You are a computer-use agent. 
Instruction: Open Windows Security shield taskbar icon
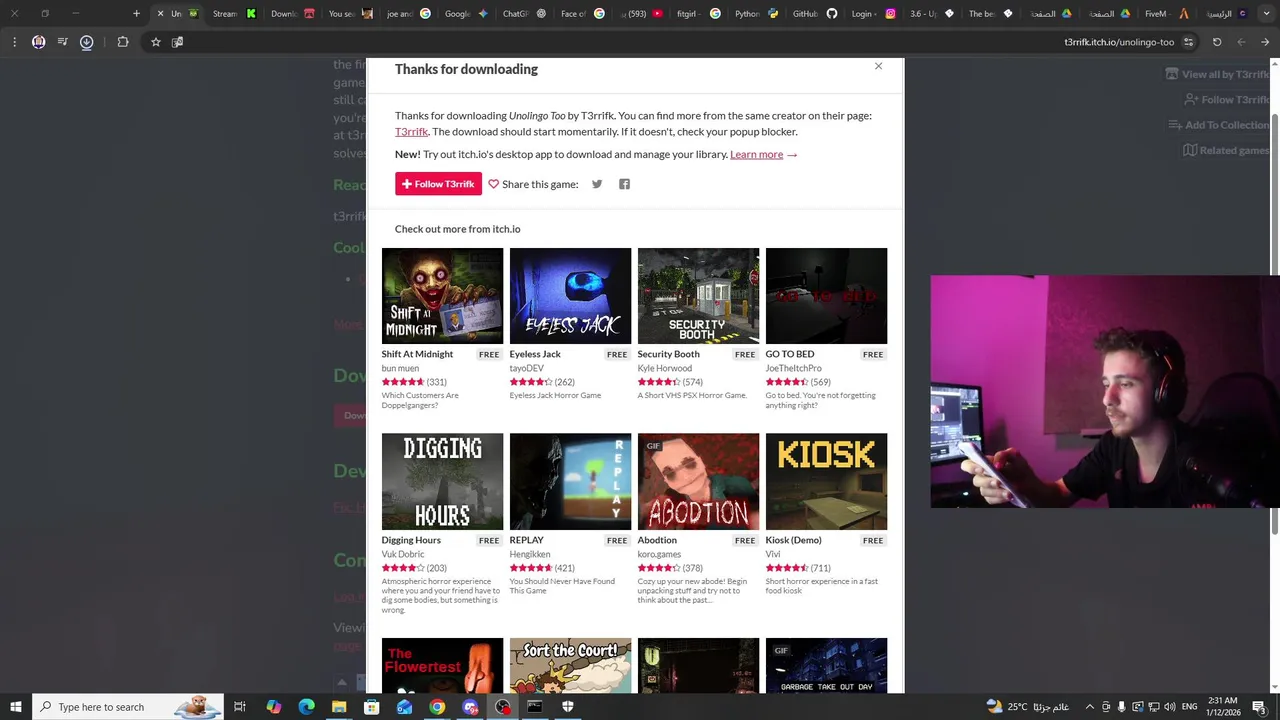pyautogui.click(x=568, y=707)
